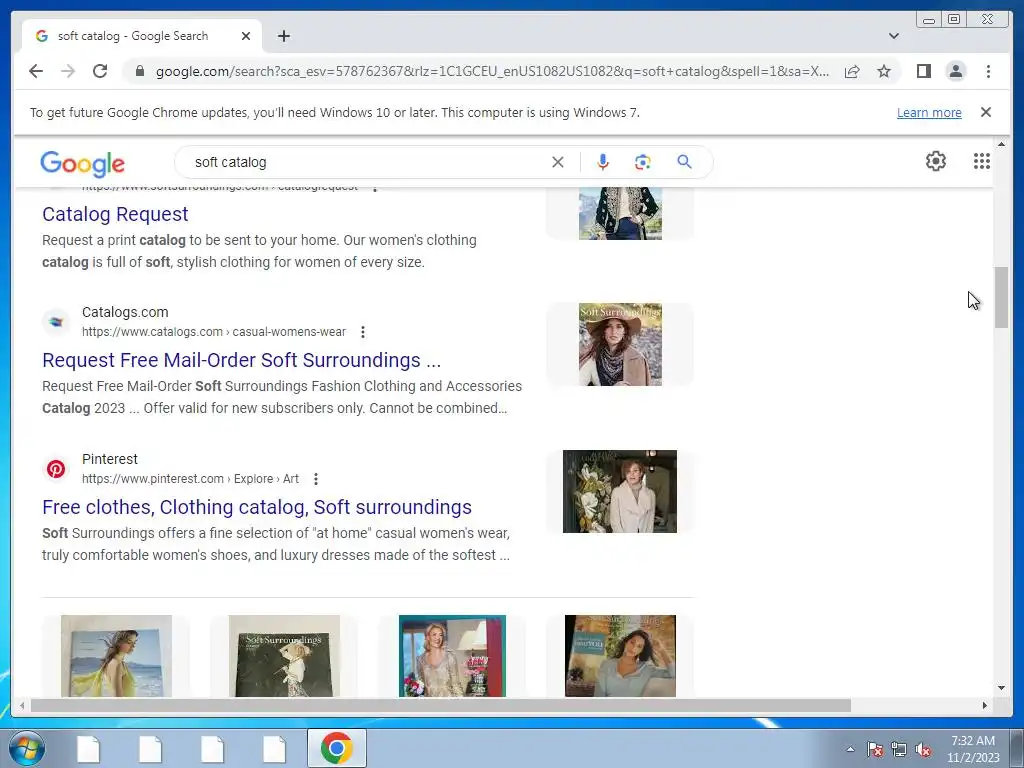
Task: Click horizontal scrollbar right arrow
Action: 985,705
